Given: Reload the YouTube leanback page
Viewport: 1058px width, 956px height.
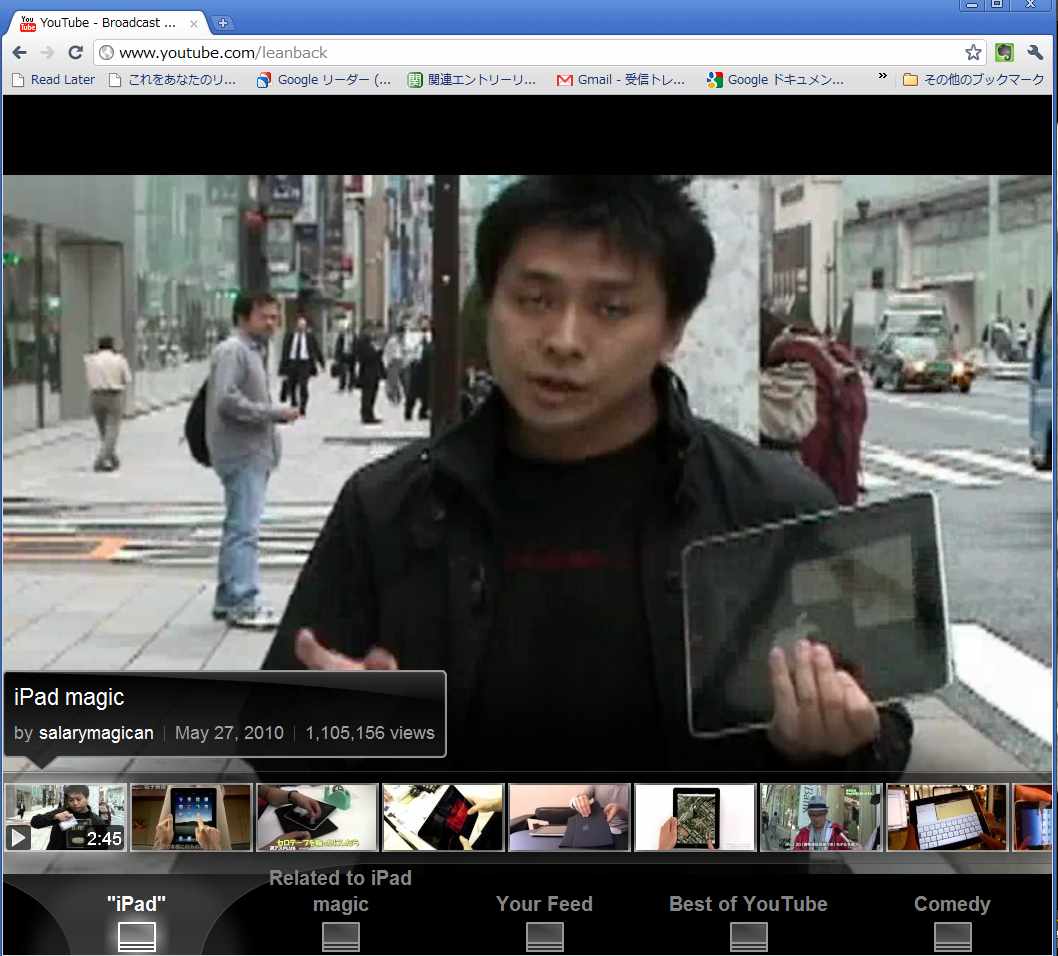Looking at the screenshot, I should [76, 53].
